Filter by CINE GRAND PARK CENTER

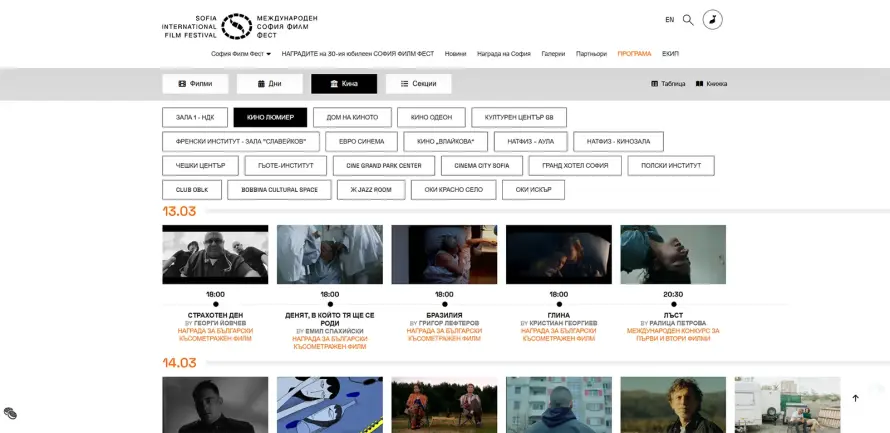pos(384,166)
